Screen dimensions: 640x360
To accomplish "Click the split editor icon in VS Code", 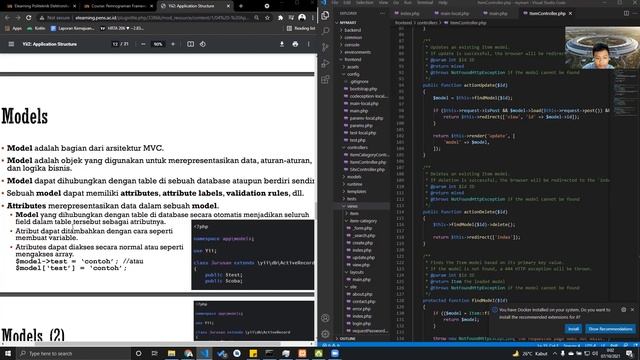I will pyautogui.click(x=626, y=13).
